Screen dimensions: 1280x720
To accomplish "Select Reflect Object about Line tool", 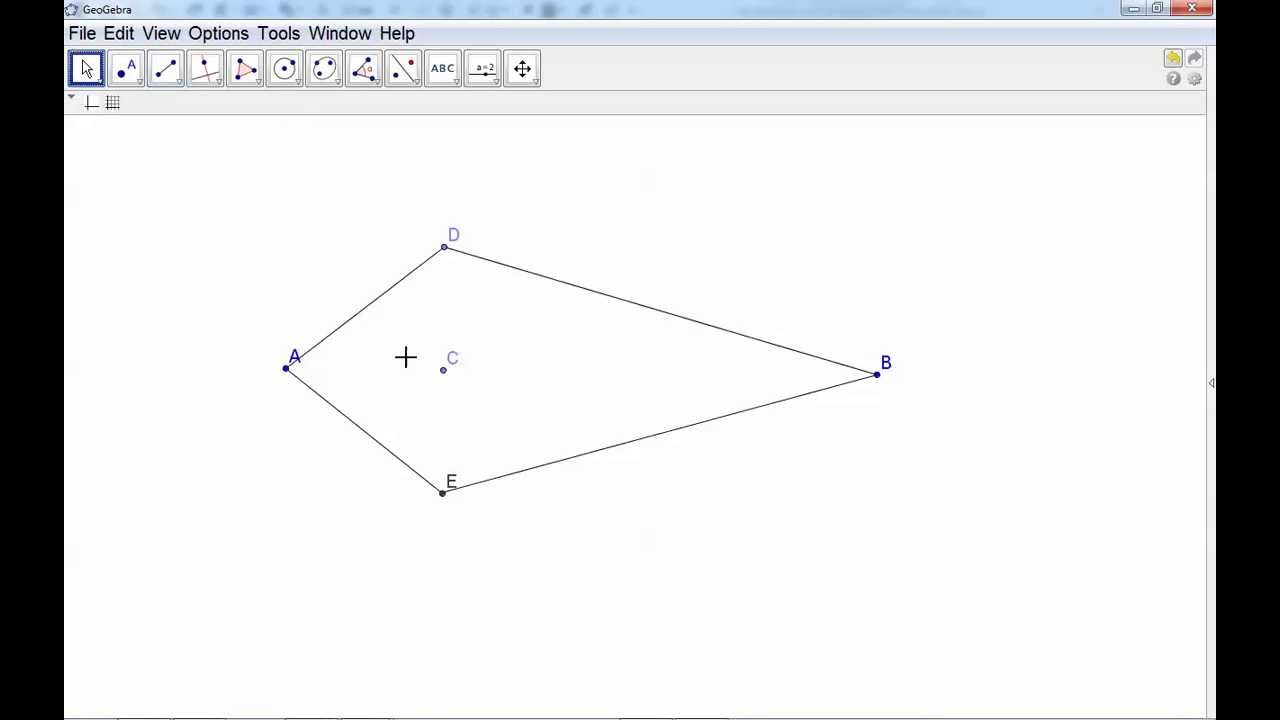I will coord(403,69).
